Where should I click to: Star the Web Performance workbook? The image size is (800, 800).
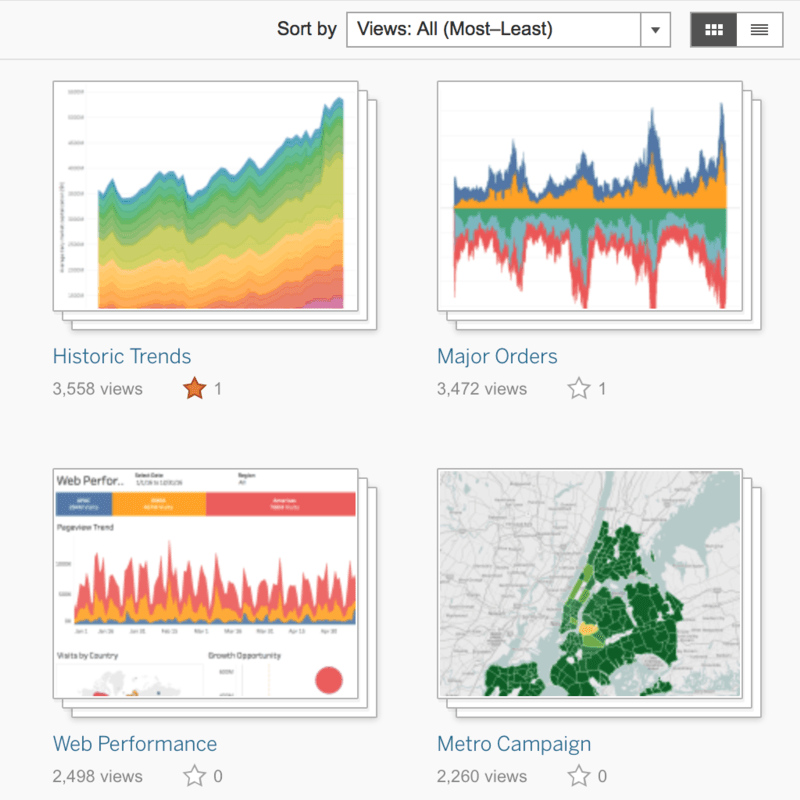click(194, 776)
